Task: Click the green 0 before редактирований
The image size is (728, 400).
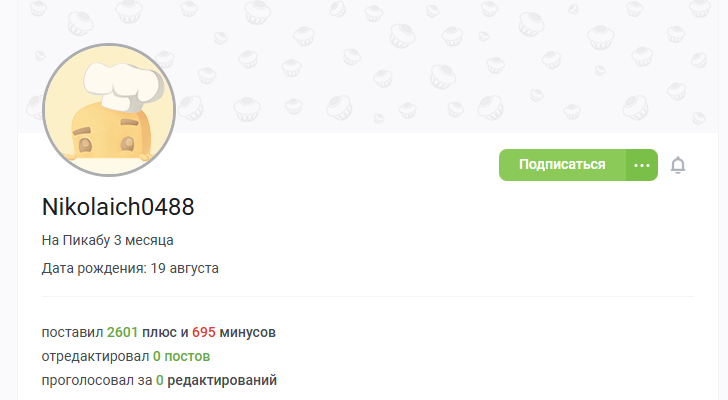Action: coord(160,381)
